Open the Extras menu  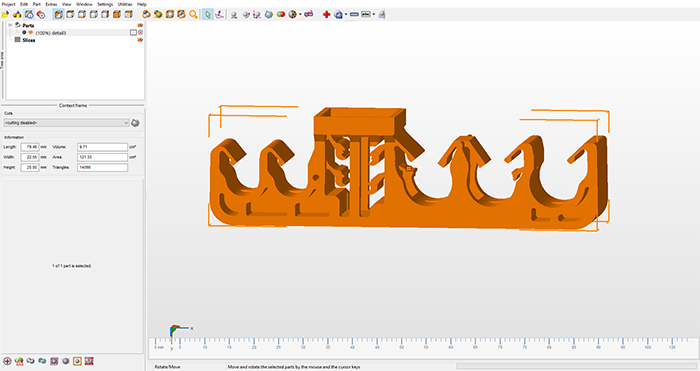click(51, 4)
